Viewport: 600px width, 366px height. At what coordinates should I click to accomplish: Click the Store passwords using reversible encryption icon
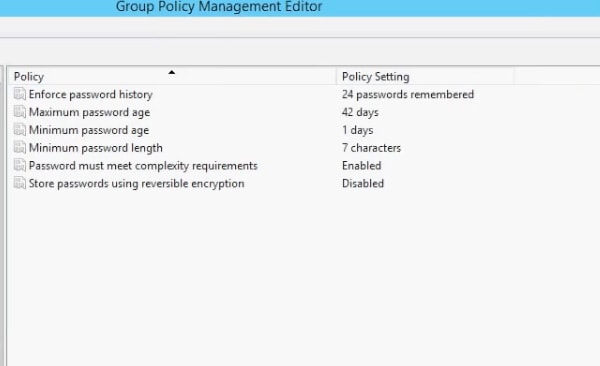(x=20, y=183)
